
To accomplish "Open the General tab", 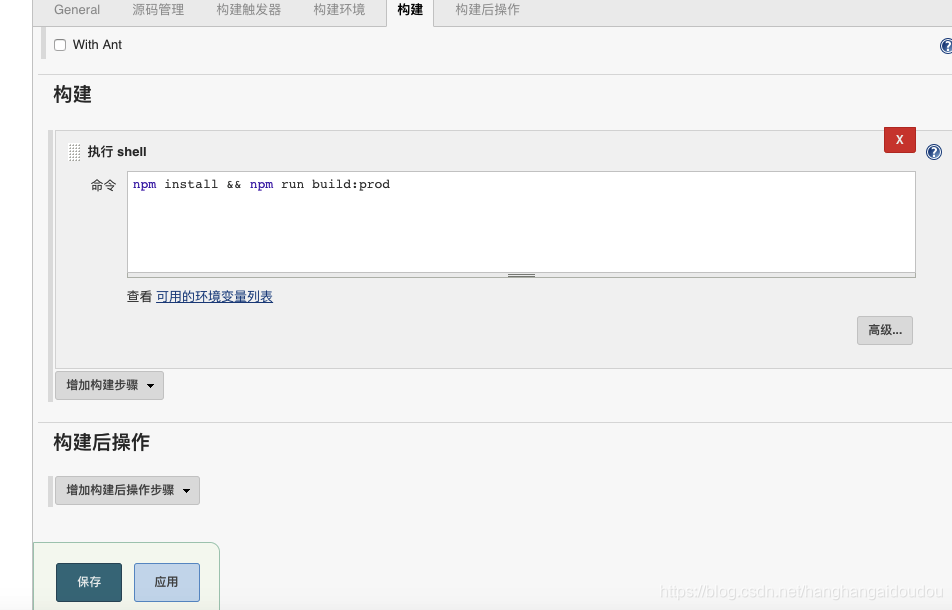I will (77, 10).
